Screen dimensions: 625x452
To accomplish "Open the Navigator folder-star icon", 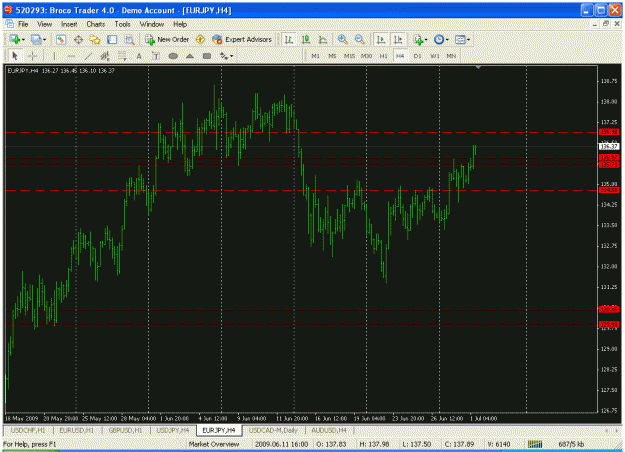I will tap(95, 39).
